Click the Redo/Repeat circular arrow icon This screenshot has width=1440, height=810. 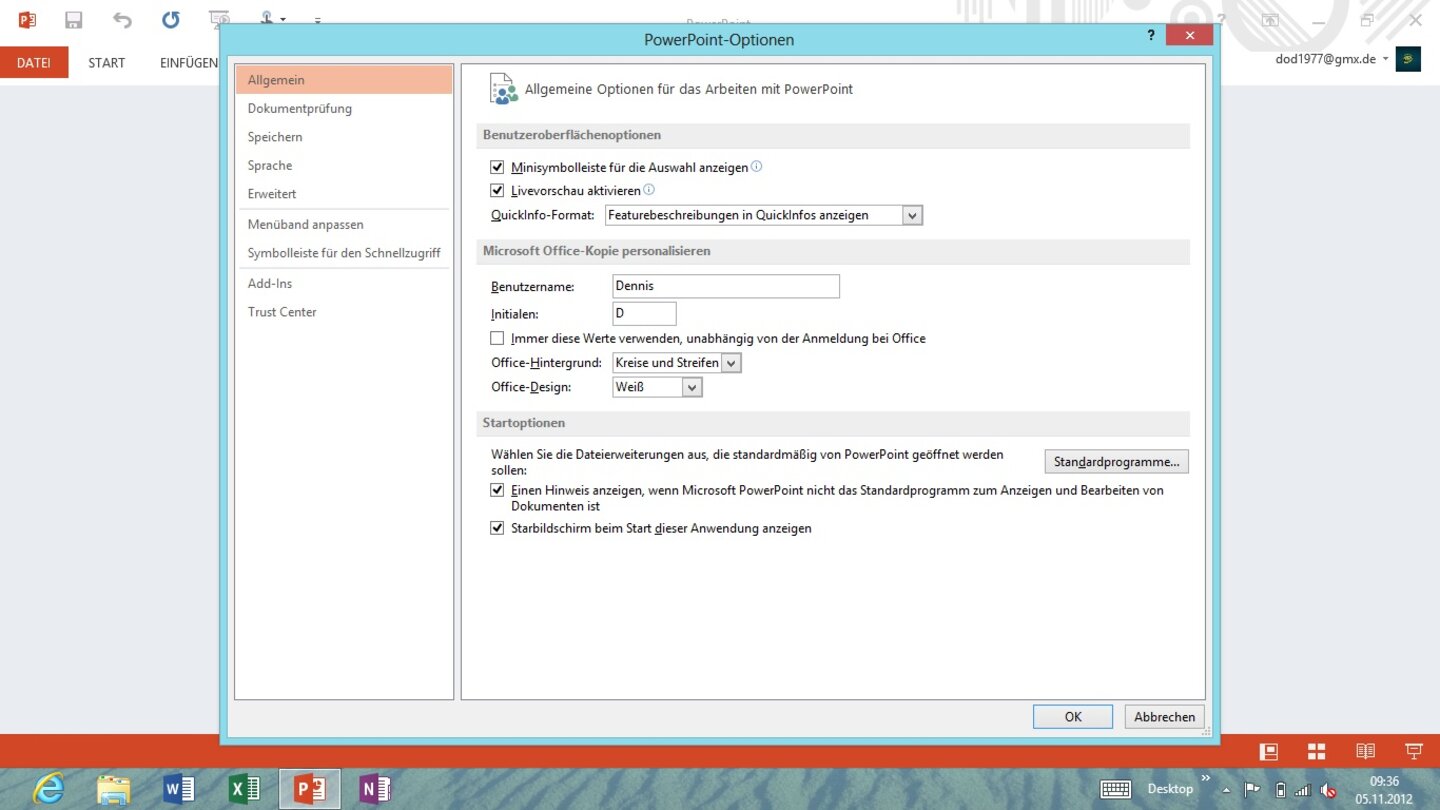(170, 20)
